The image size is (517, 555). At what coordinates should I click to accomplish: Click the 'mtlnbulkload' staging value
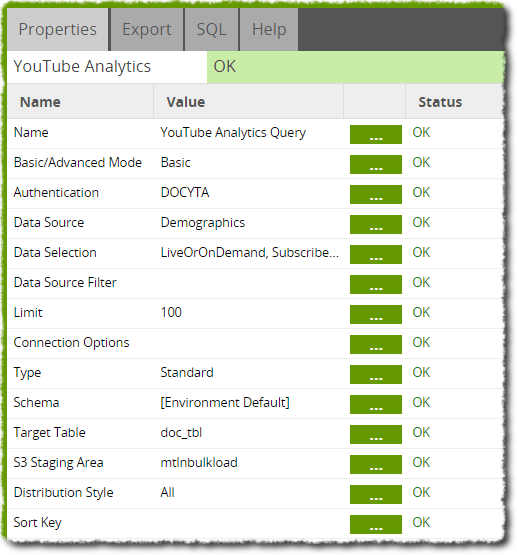[x=199, y=463]
